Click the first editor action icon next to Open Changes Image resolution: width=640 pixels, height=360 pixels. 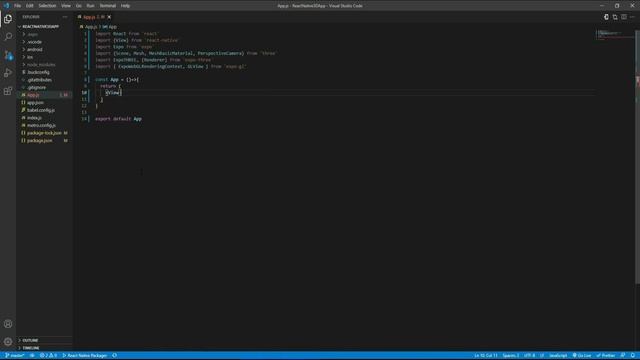[x=606, y=17]
